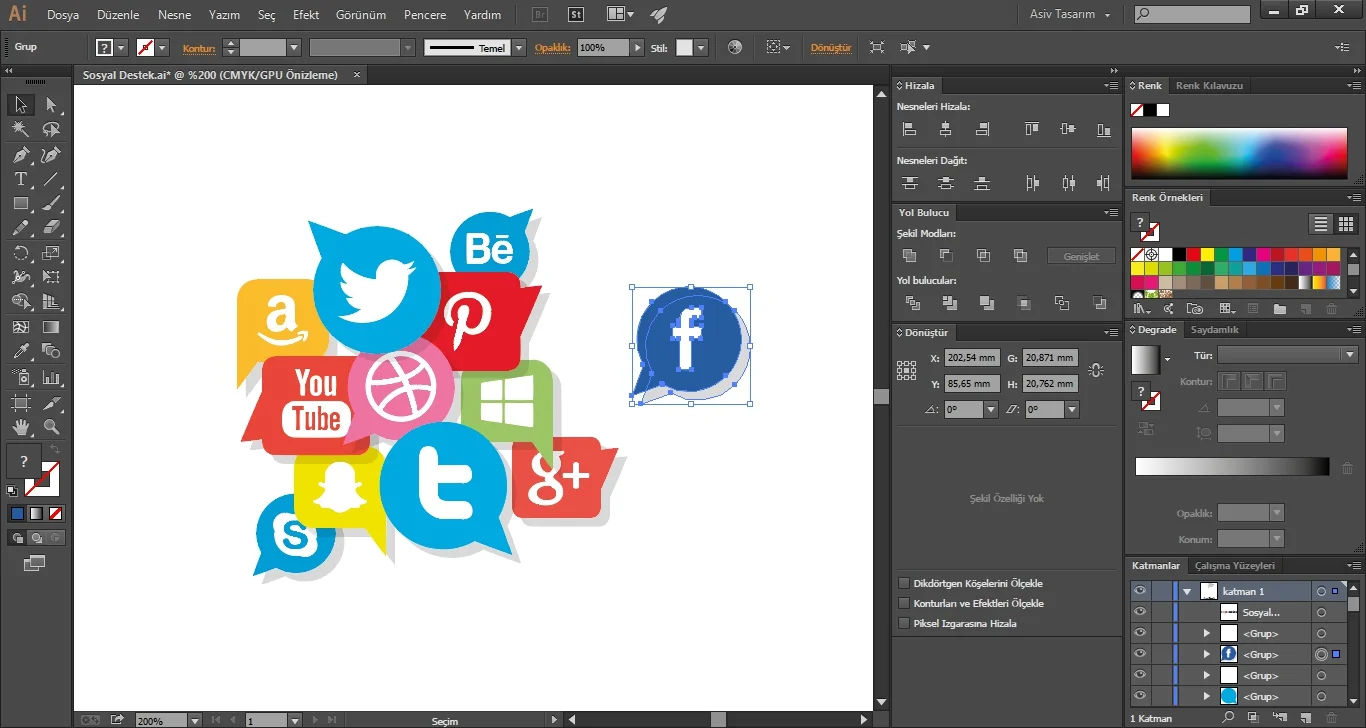
Task: Collapse the katman 1 layer tree
Action: coord(1187,591)
